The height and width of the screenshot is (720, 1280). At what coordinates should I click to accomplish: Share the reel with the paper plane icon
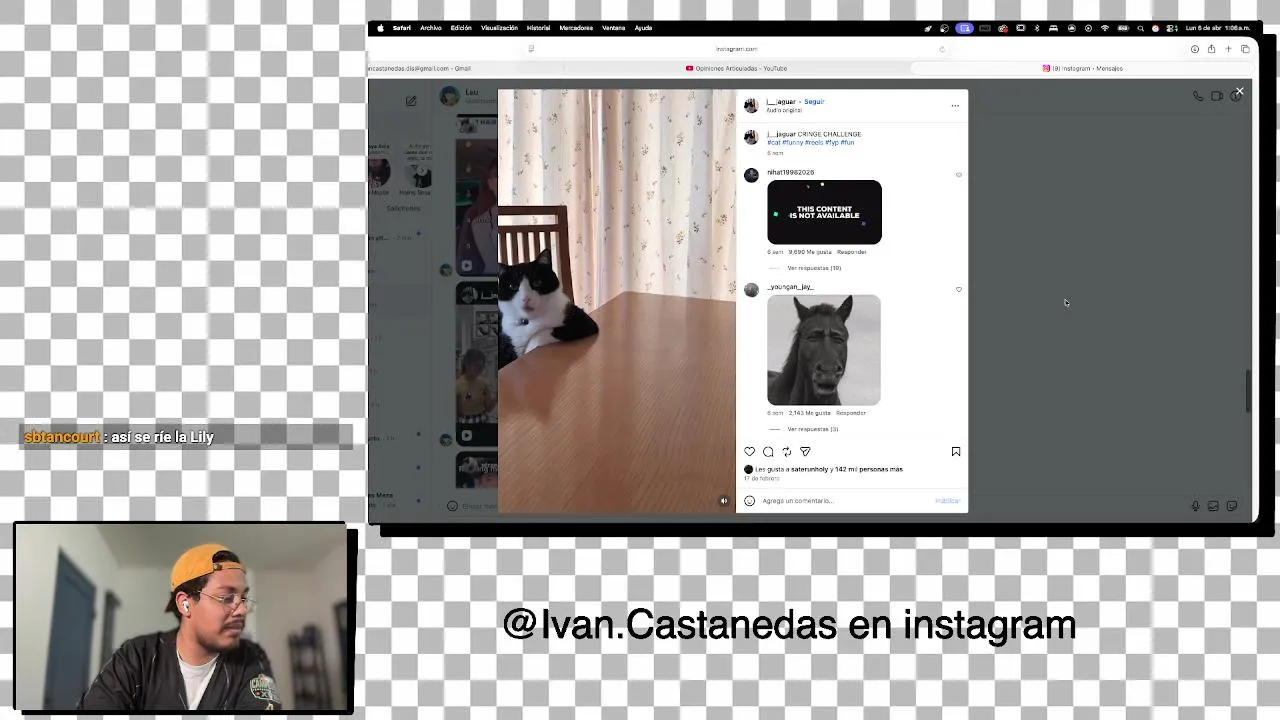[x=805, y=452]
